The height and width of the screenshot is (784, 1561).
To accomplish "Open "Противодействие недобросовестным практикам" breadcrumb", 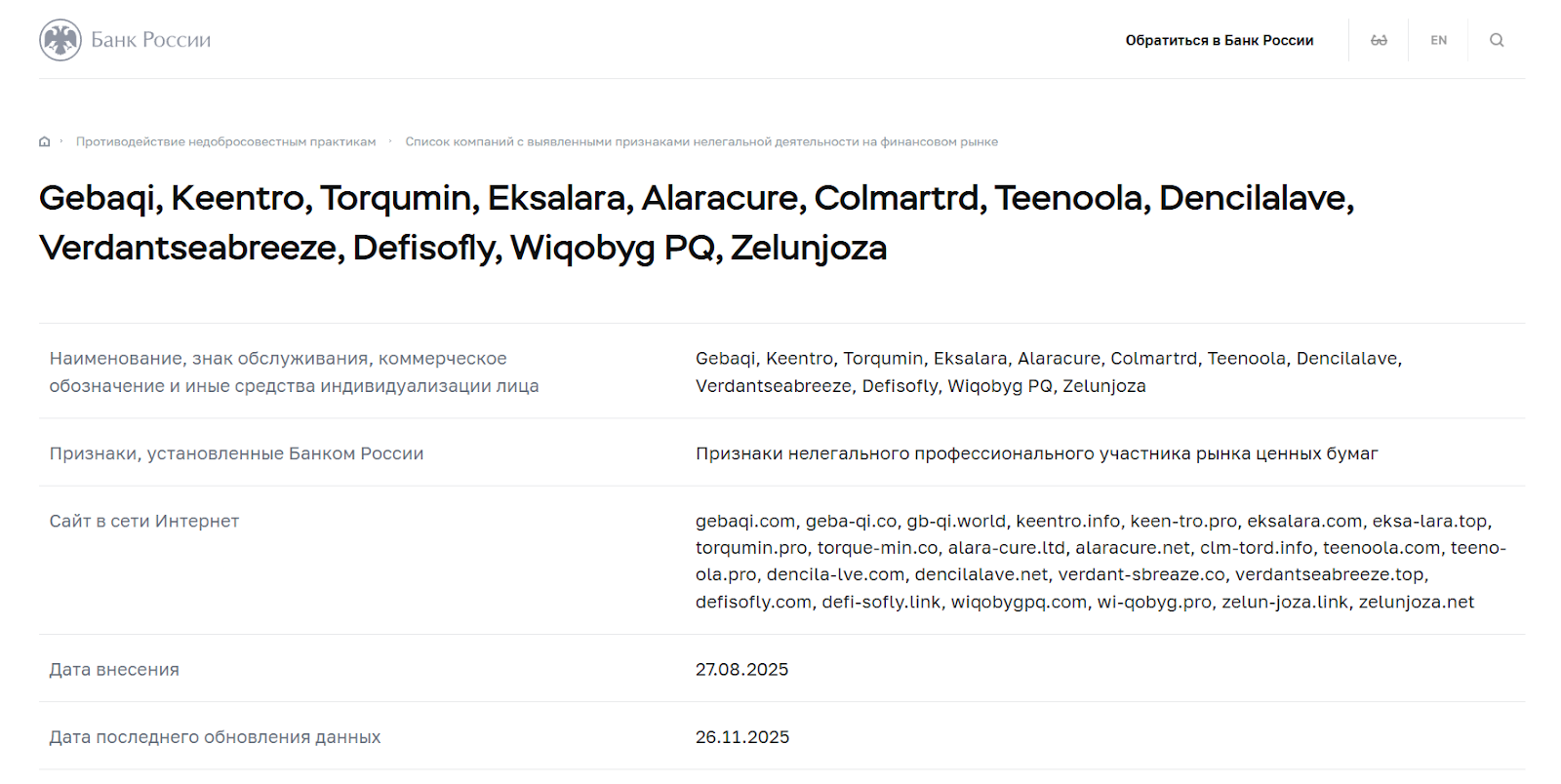I will coord(225,141).
